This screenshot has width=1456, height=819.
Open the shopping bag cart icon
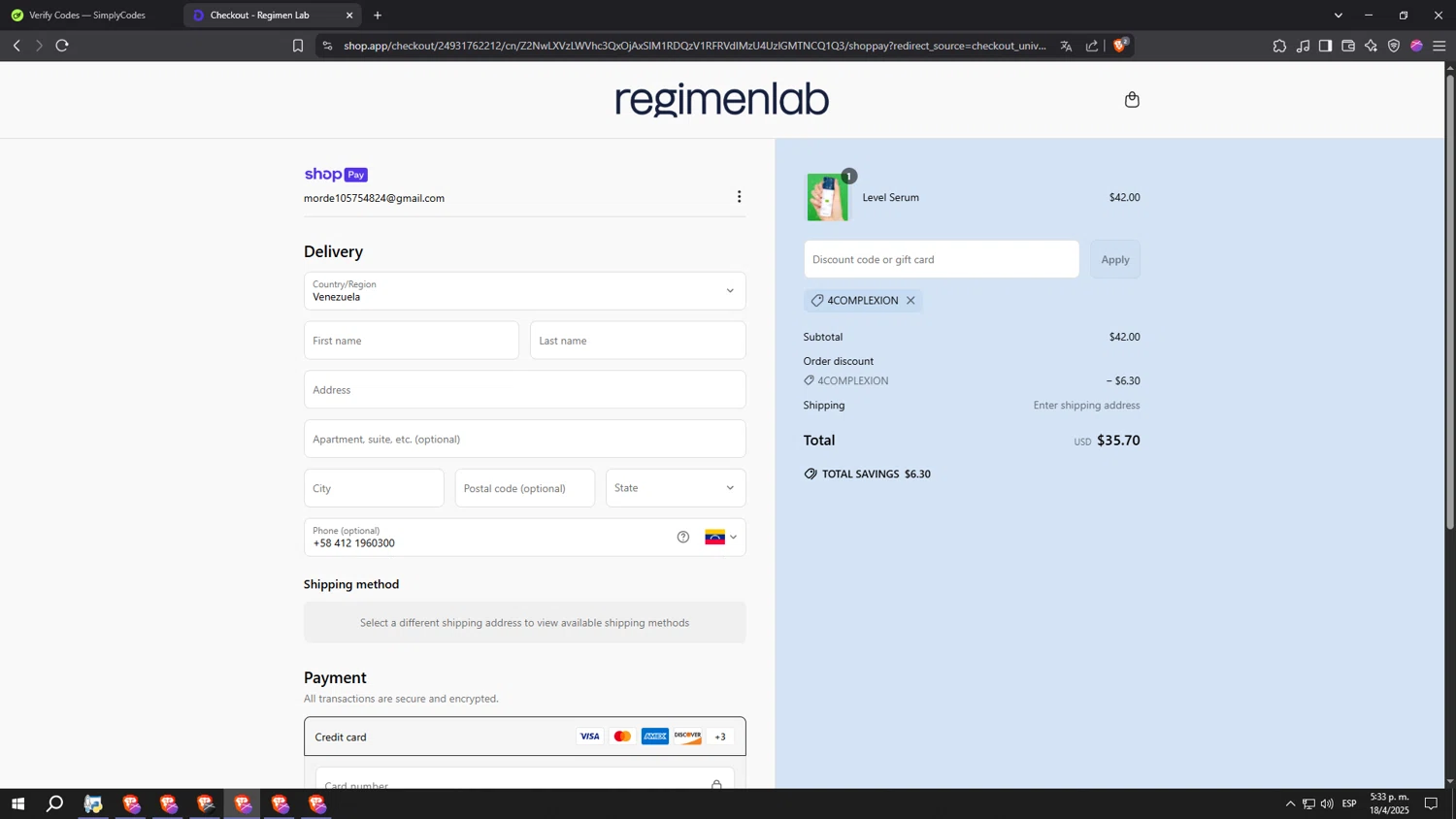click(1132, 100)
